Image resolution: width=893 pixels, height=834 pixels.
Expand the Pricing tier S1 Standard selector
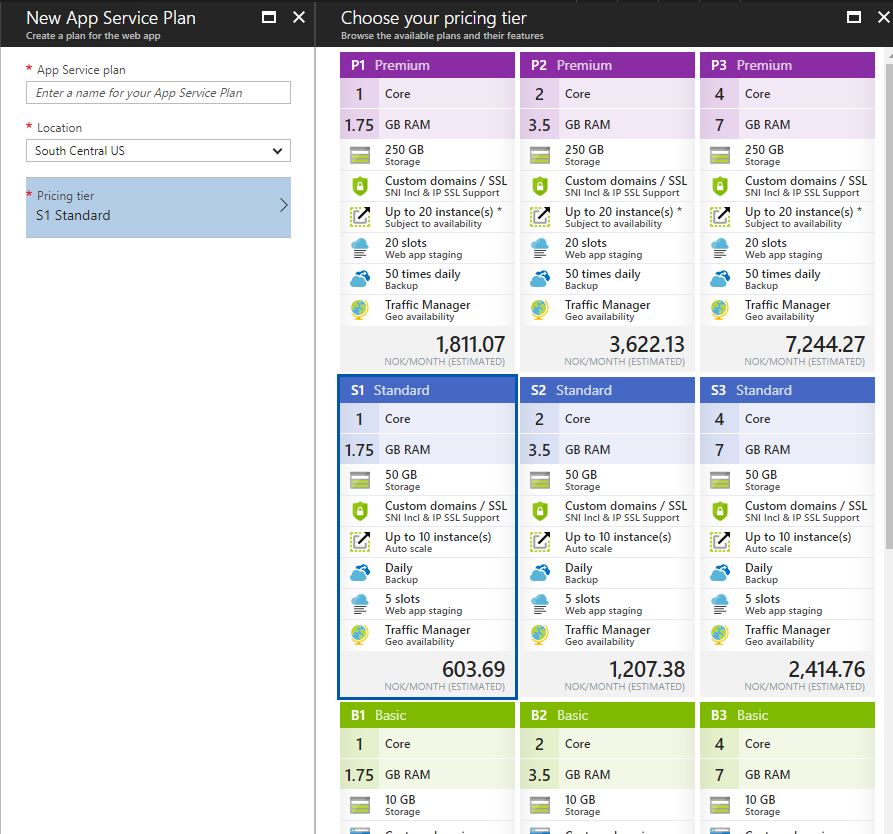[x=158, y=207]
